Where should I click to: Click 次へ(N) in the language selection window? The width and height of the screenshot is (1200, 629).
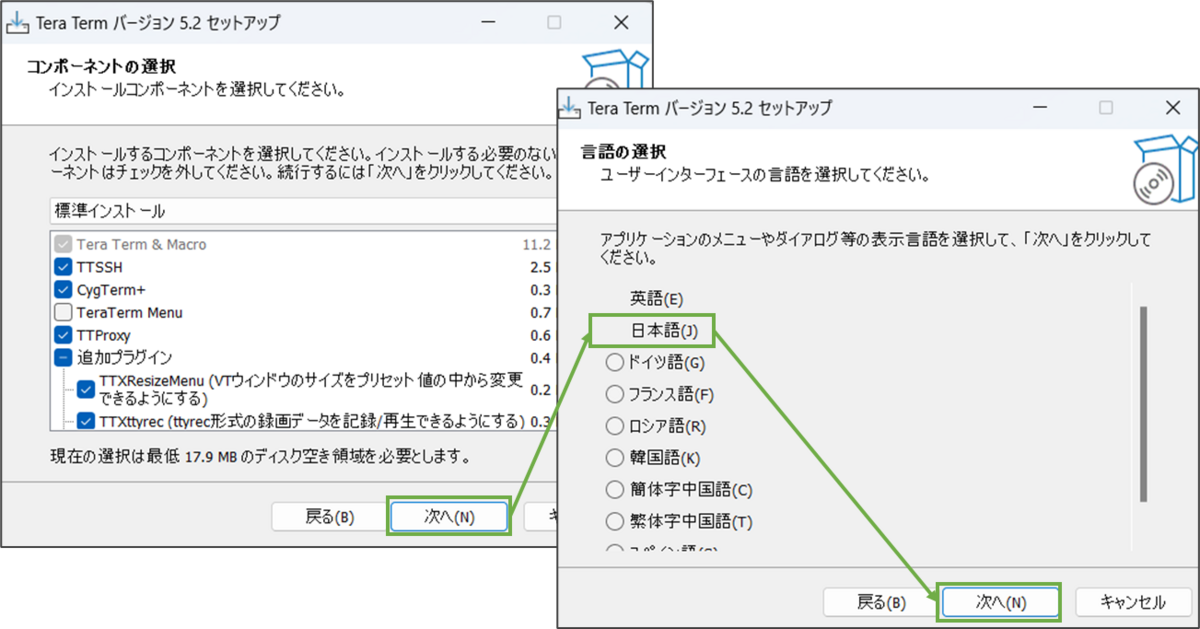pyautogui.click(x=1000, y=603)
